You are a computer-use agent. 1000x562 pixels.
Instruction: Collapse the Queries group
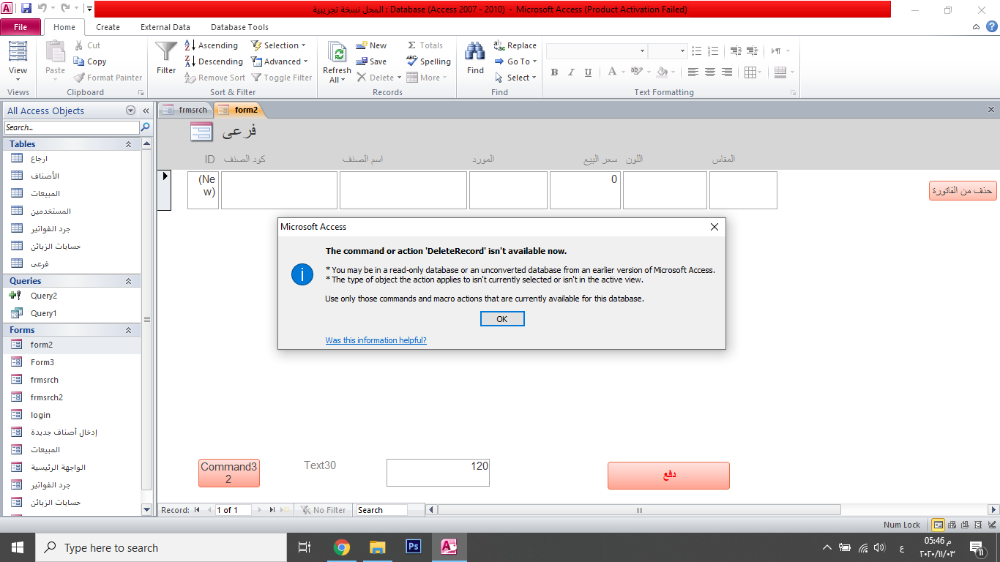(x=128, y=281)
